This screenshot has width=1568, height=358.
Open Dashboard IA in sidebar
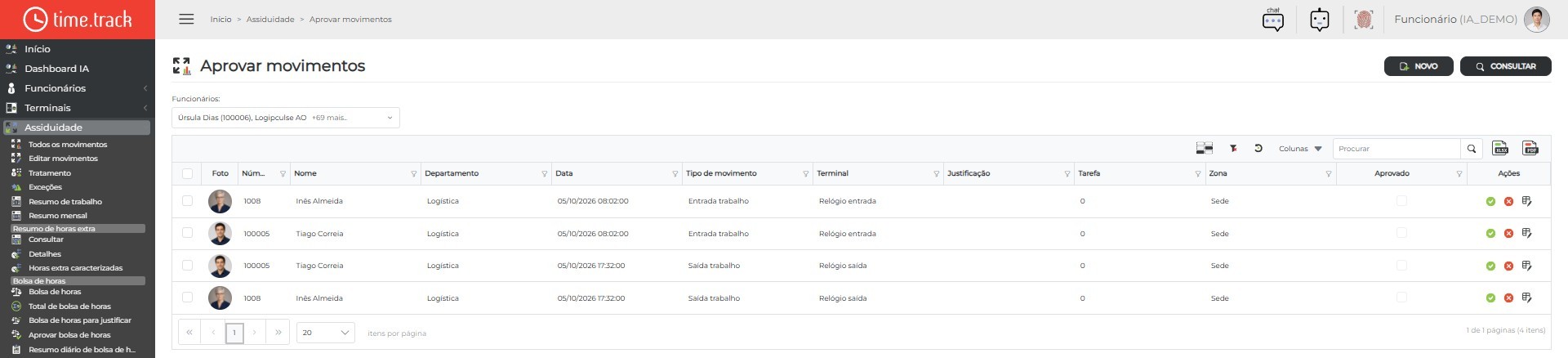[56, 69]
